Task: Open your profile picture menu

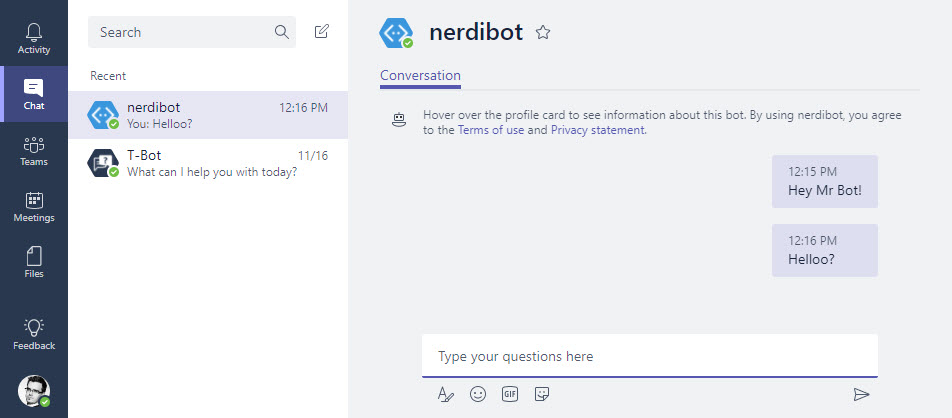Action: coord(34,391)
